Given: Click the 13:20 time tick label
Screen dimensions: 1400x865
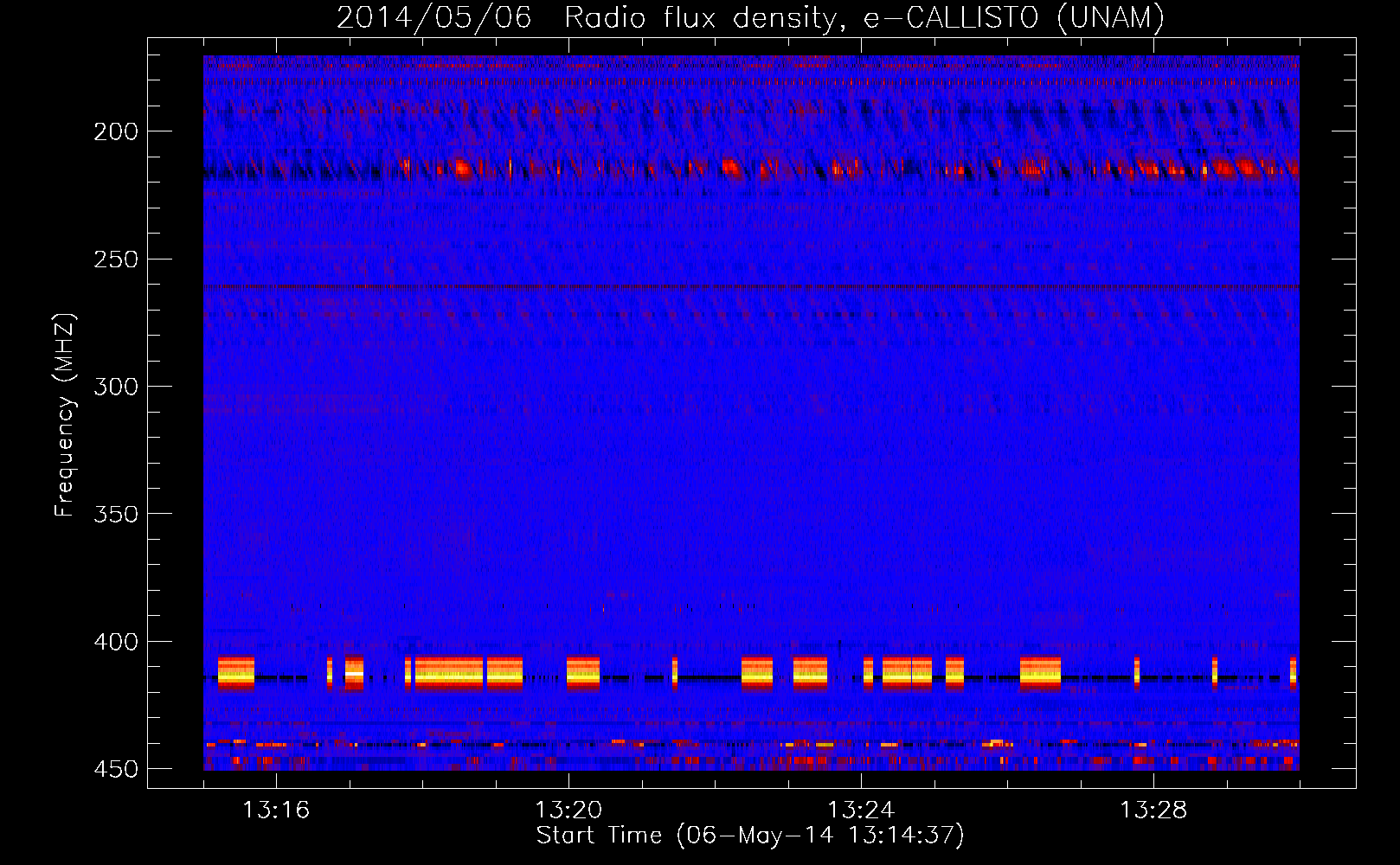Looking at the screenshot, I should point(568,811).
